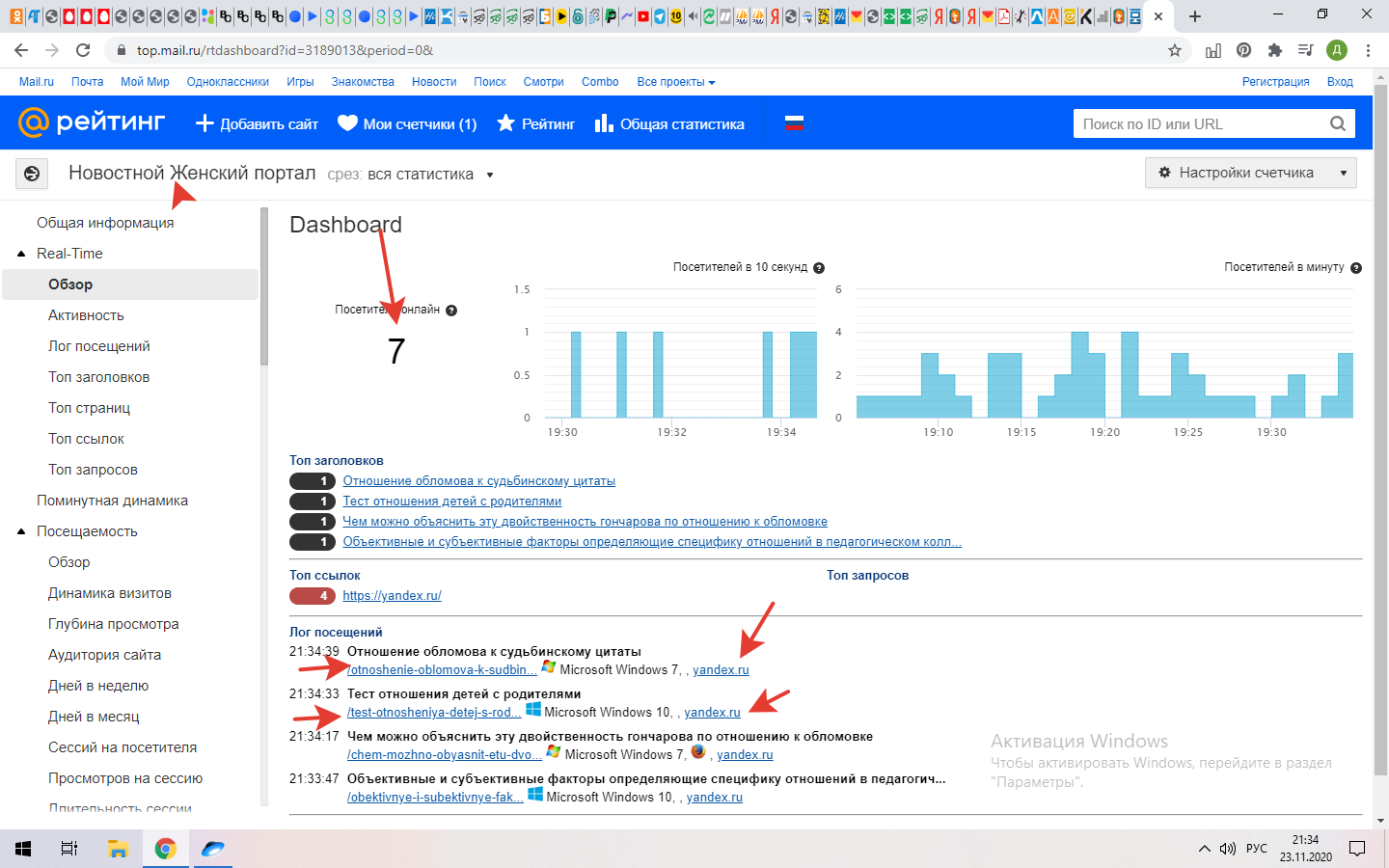Image resolution: width=1389 pixels, height=868 pixels.
Task: Open Общая статистика in the header
Action: 669,123
